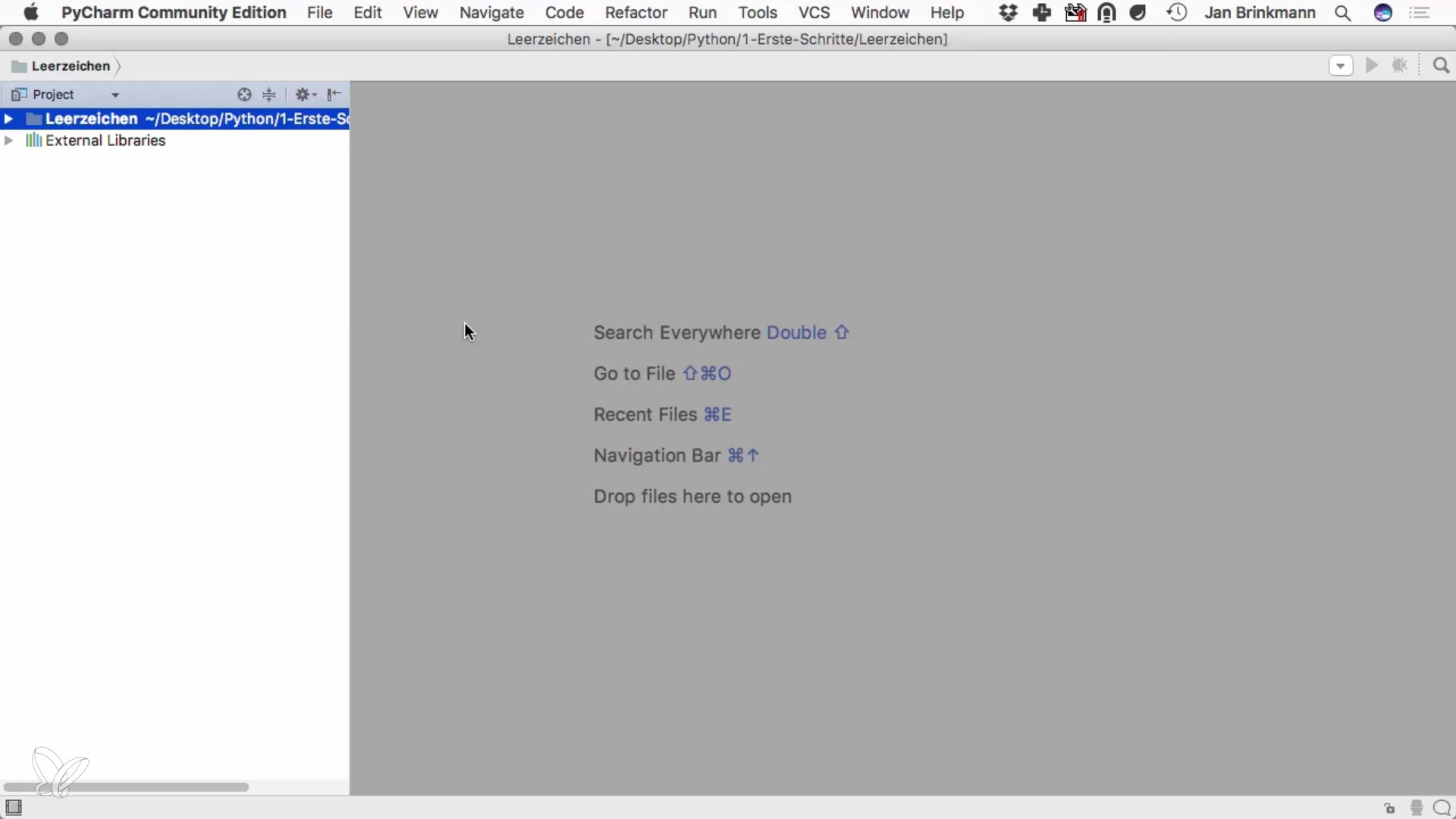This screenshot has width=1456, height=819.
Task: Open the run configuration dropdown
Action: (1340, 66)
